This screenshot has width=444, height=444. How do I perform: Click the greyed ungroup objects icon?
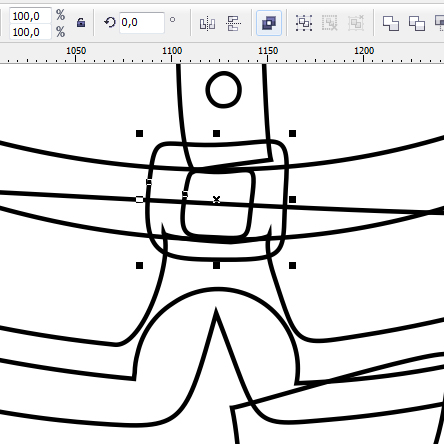click(330, 23)
